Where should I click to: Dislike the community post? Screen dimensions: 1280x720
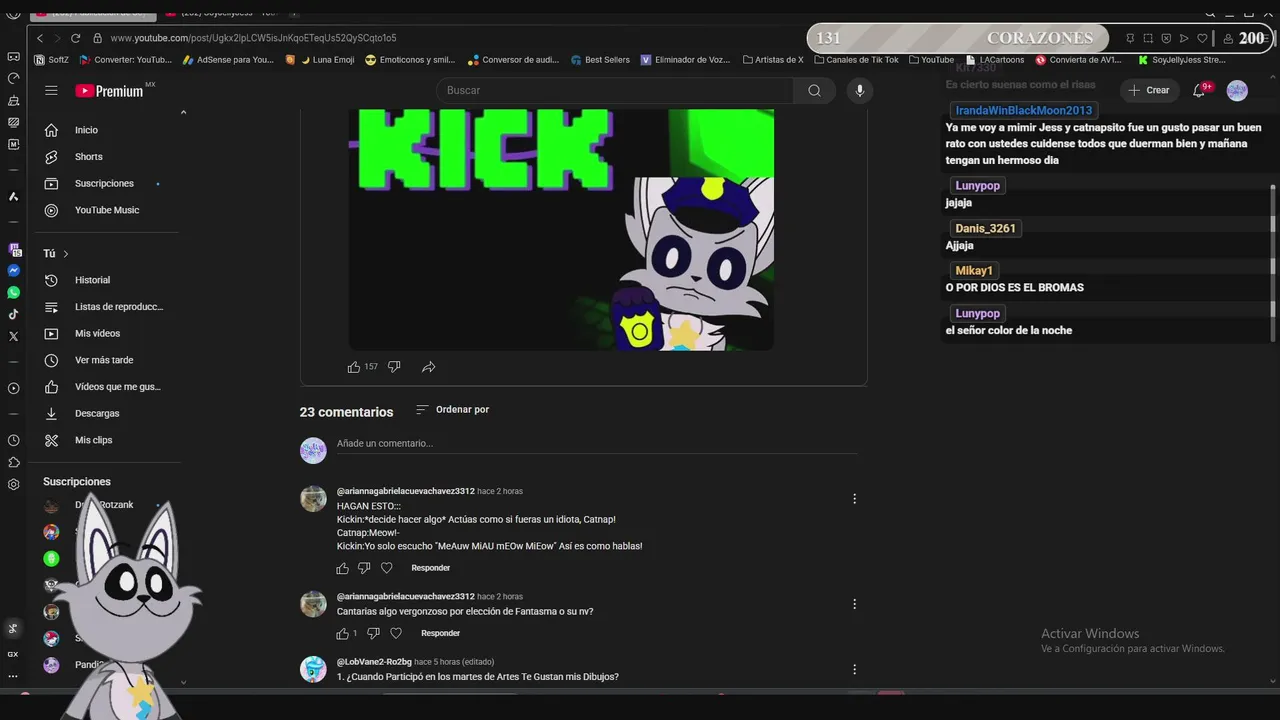click(x=394, y=367)
